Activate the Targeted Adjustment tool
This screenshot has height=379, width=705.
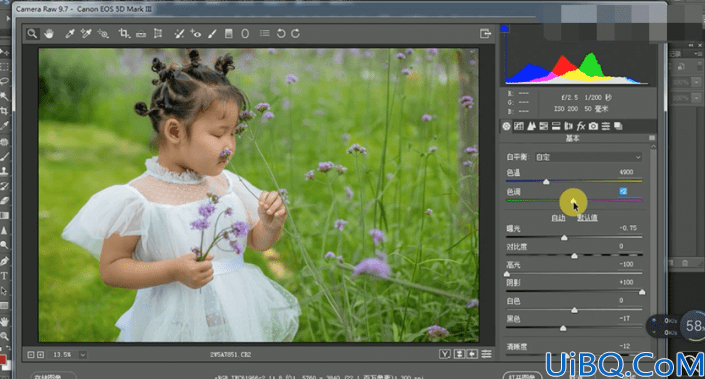(103, 34)
